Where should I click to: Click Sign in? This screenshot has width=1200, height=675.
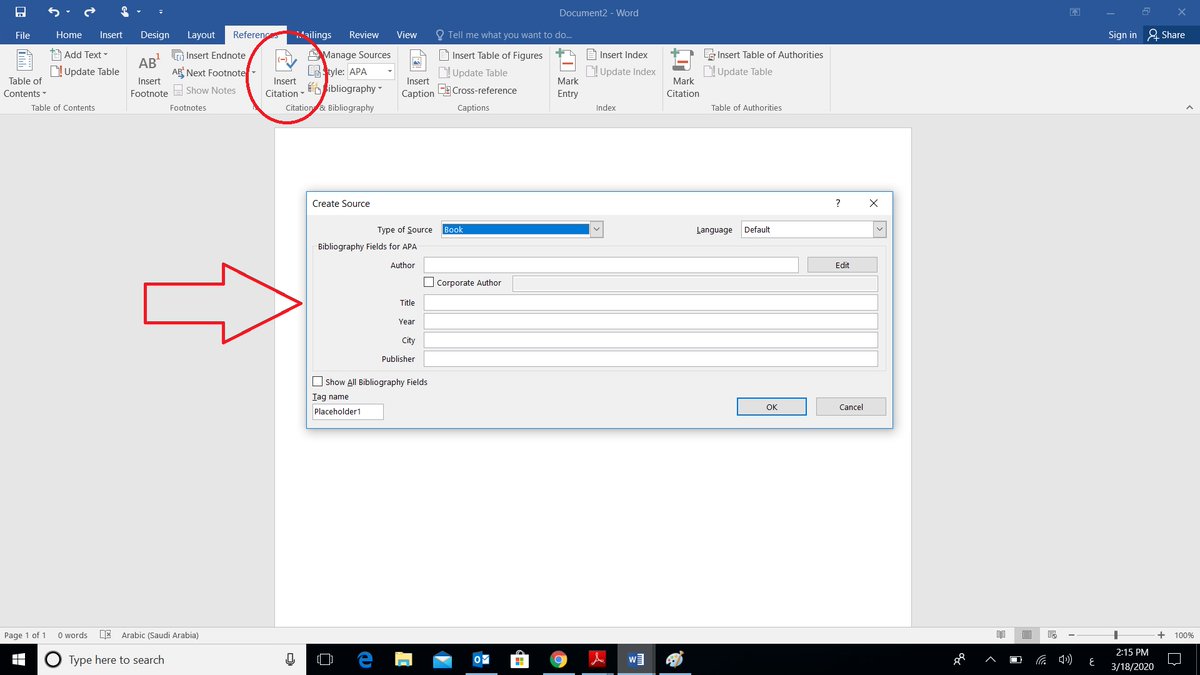point(1122,35)
